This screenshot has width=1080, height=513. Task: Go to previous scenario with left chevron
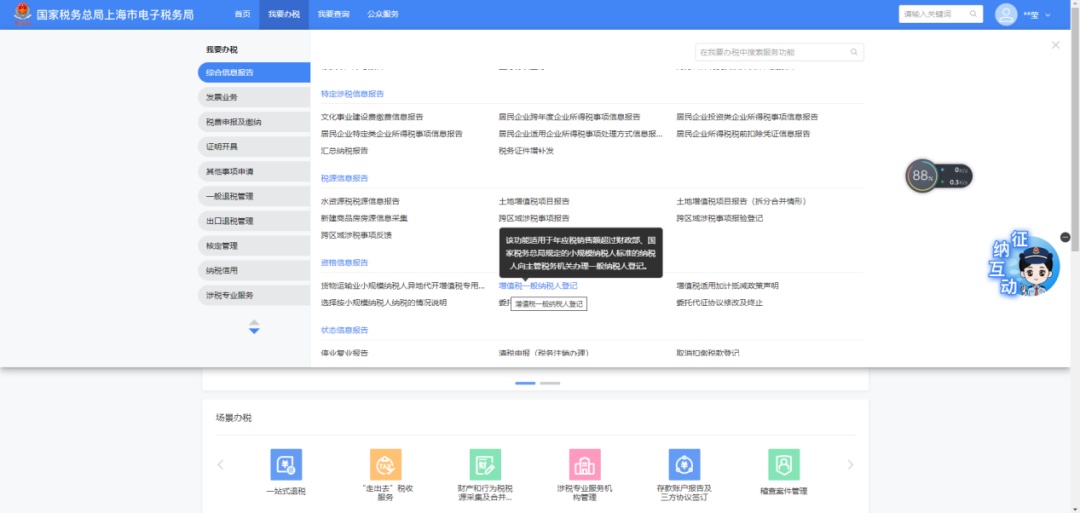click(x=220, y=465)
